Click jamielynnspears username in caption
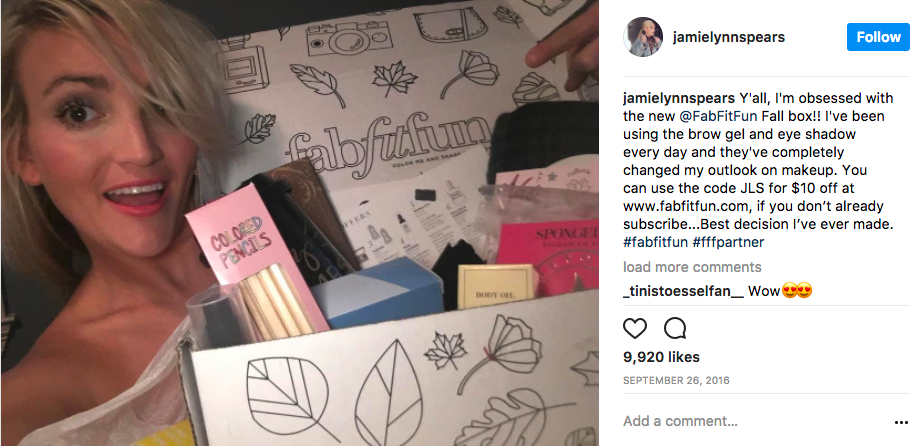Image resolution: width=918 pixels, height=446 pixels. click(x=679, y=98)
